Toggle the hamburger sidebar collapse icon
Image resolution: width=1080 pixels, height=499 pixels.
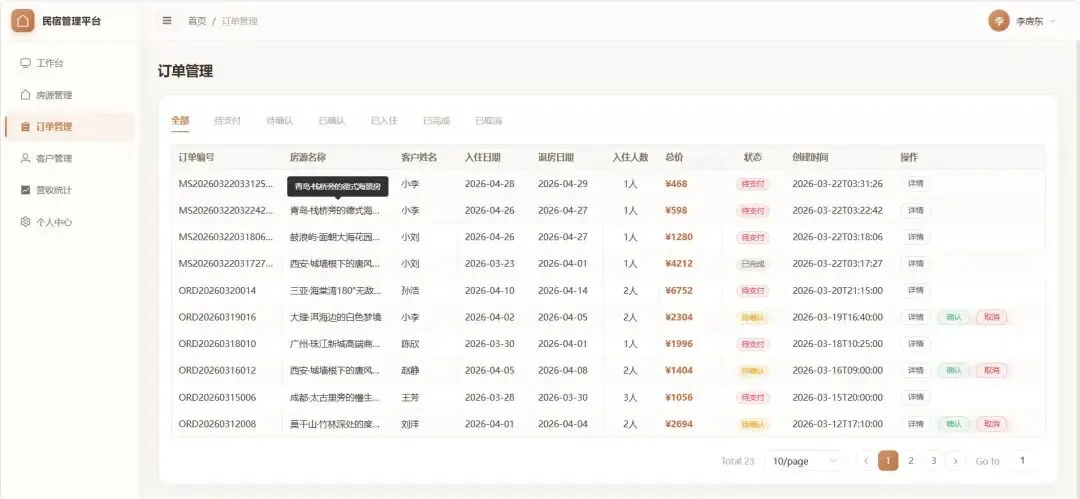(167, 21)
